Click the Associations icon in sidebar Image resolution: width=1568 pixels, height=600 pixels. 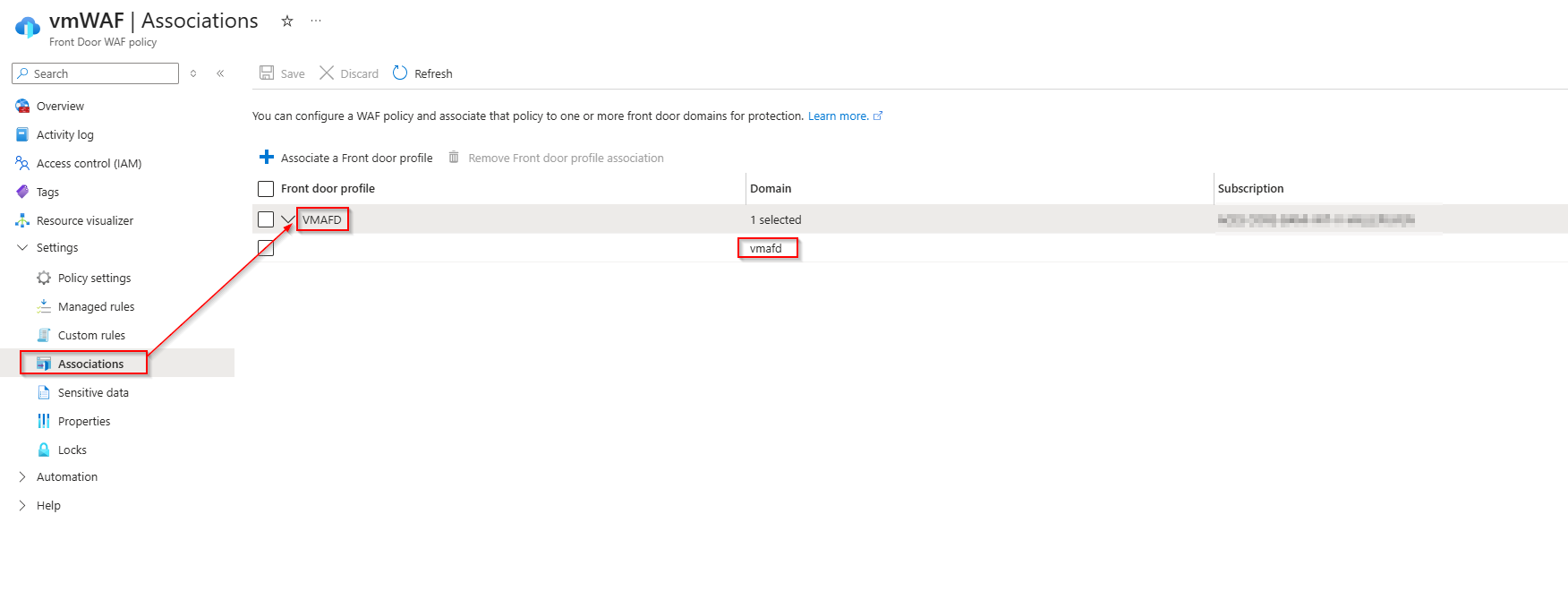[44, 364]
